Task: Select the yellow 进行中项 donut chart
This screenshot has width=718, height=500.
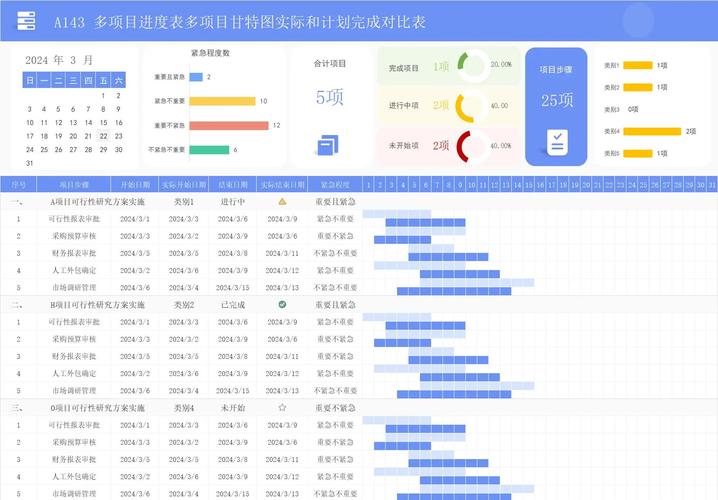Action: click(x=472, y=106)
